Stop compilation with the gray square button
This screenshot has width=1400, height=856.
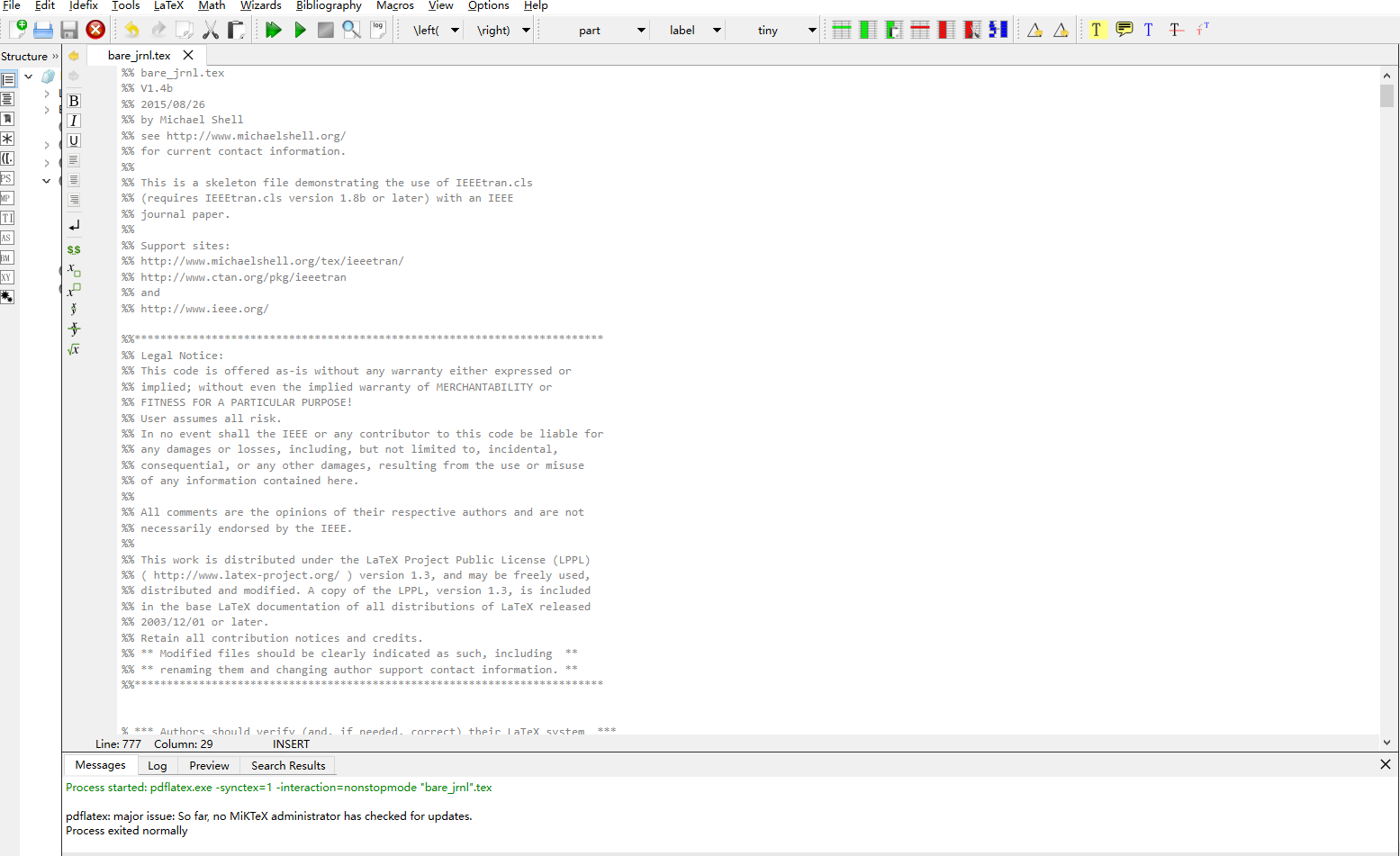(326, 30)
